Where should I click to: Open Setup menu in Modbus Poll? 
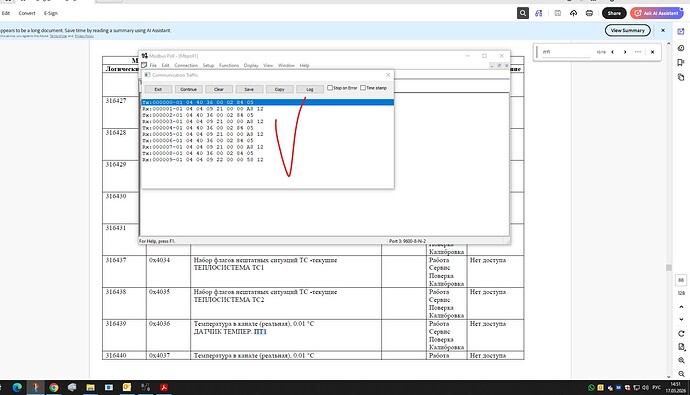coord(208,65)
